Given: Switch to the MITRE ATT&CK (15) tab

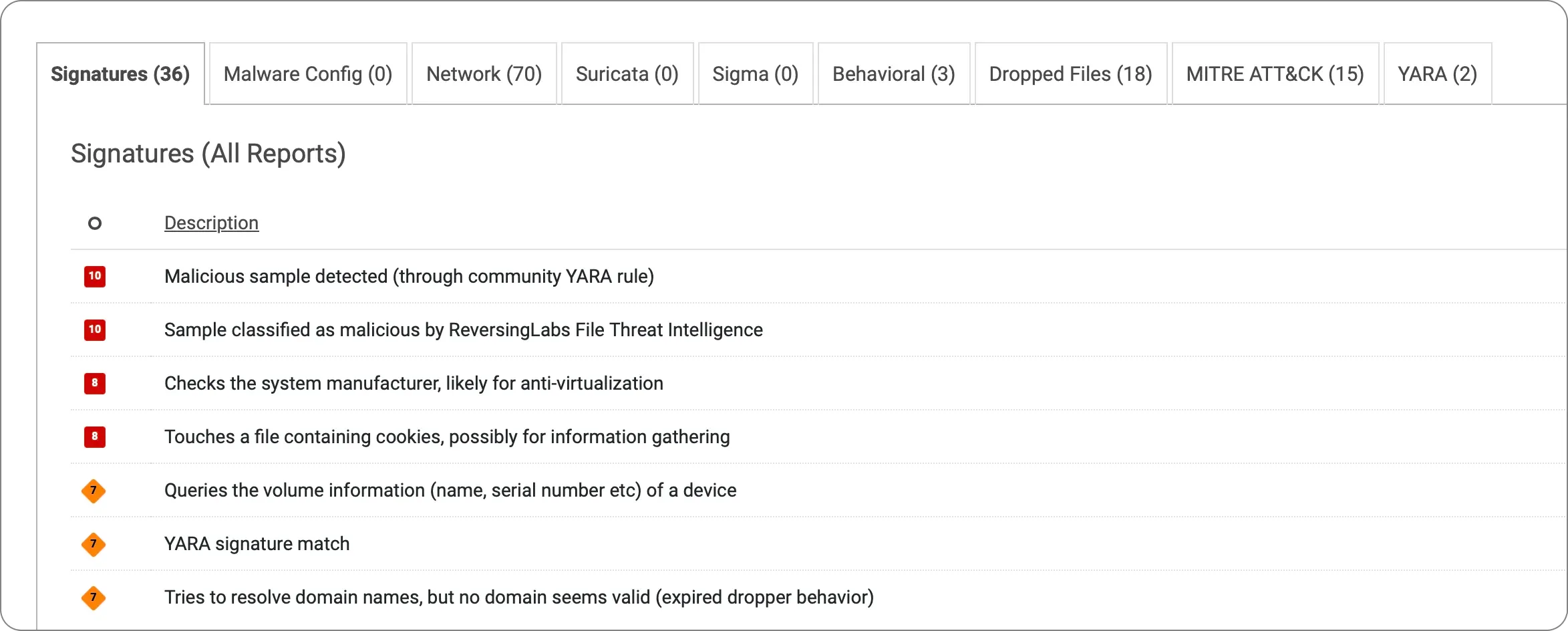Looking at the screenshot, I should (1275, 74).
